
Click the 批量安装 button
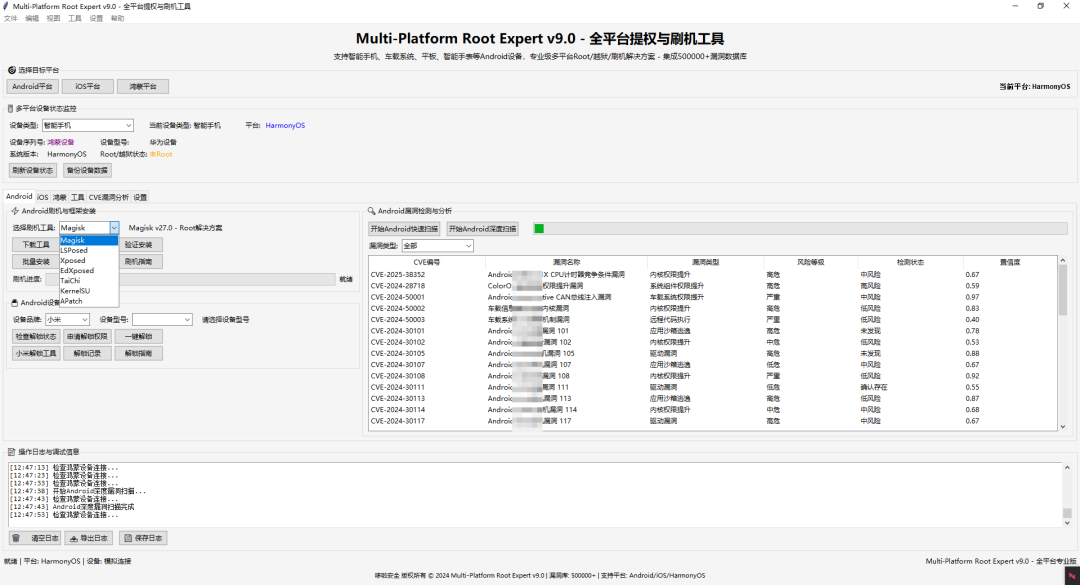pos(36,262)
